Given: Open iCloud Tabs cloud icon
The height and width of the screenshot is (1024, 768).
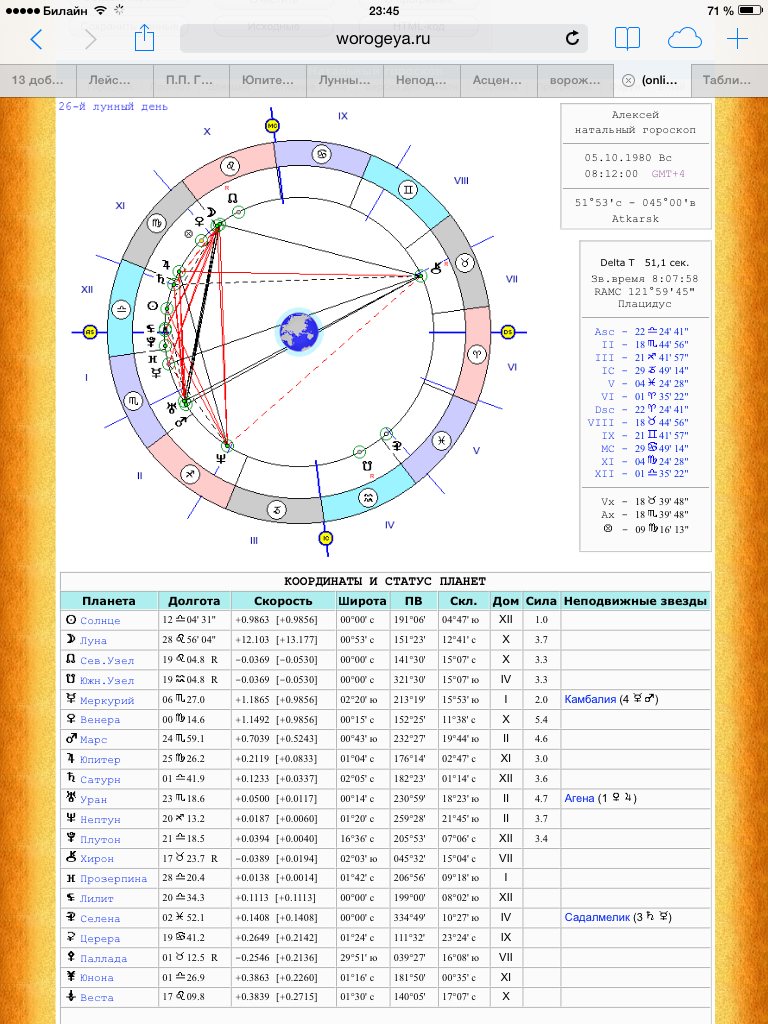Looking at the screenshot, I should (x=684, y=40).
